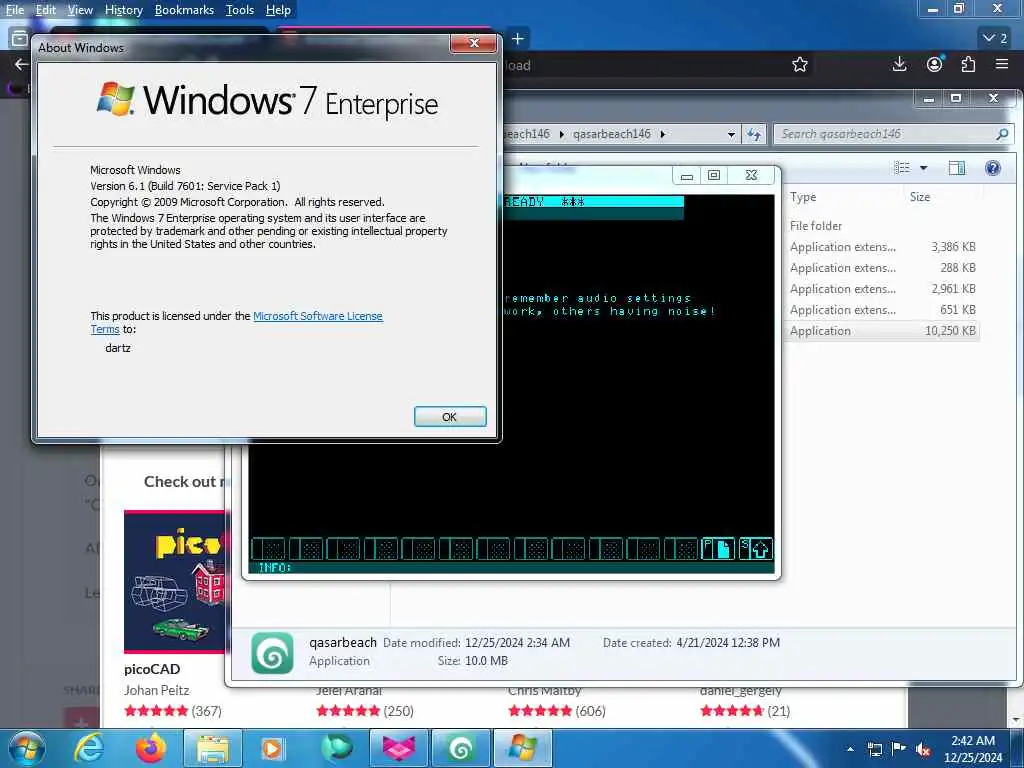Expand the arrow after the qasarbeach146 breadcrumb
The height and width of the screenshot is (768, 1024).
click(662, 134)
